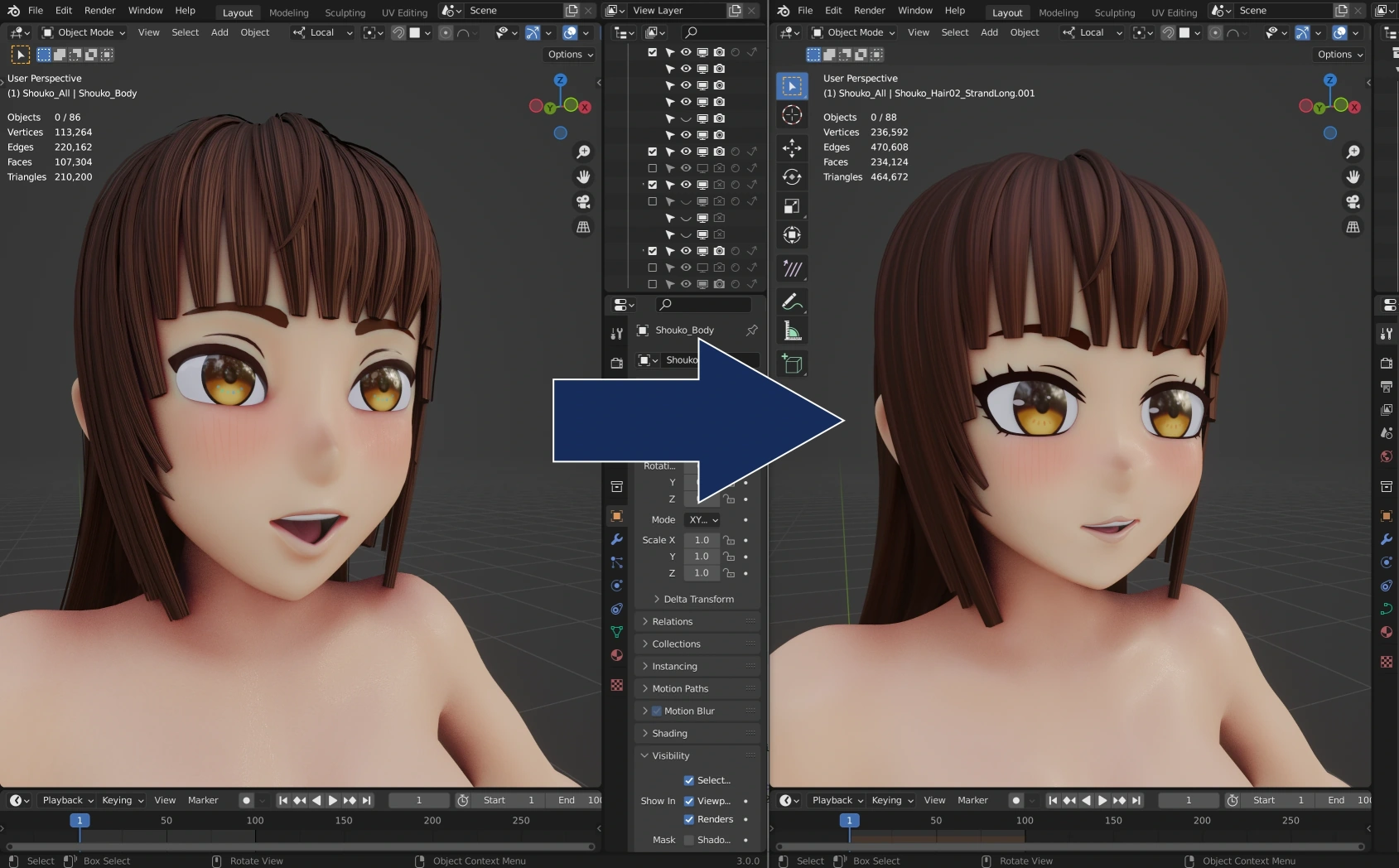Screen dimensions: 1399x868
Task: Open Tool settings tab in middle properties panel
Action: [x=616, y=334]
